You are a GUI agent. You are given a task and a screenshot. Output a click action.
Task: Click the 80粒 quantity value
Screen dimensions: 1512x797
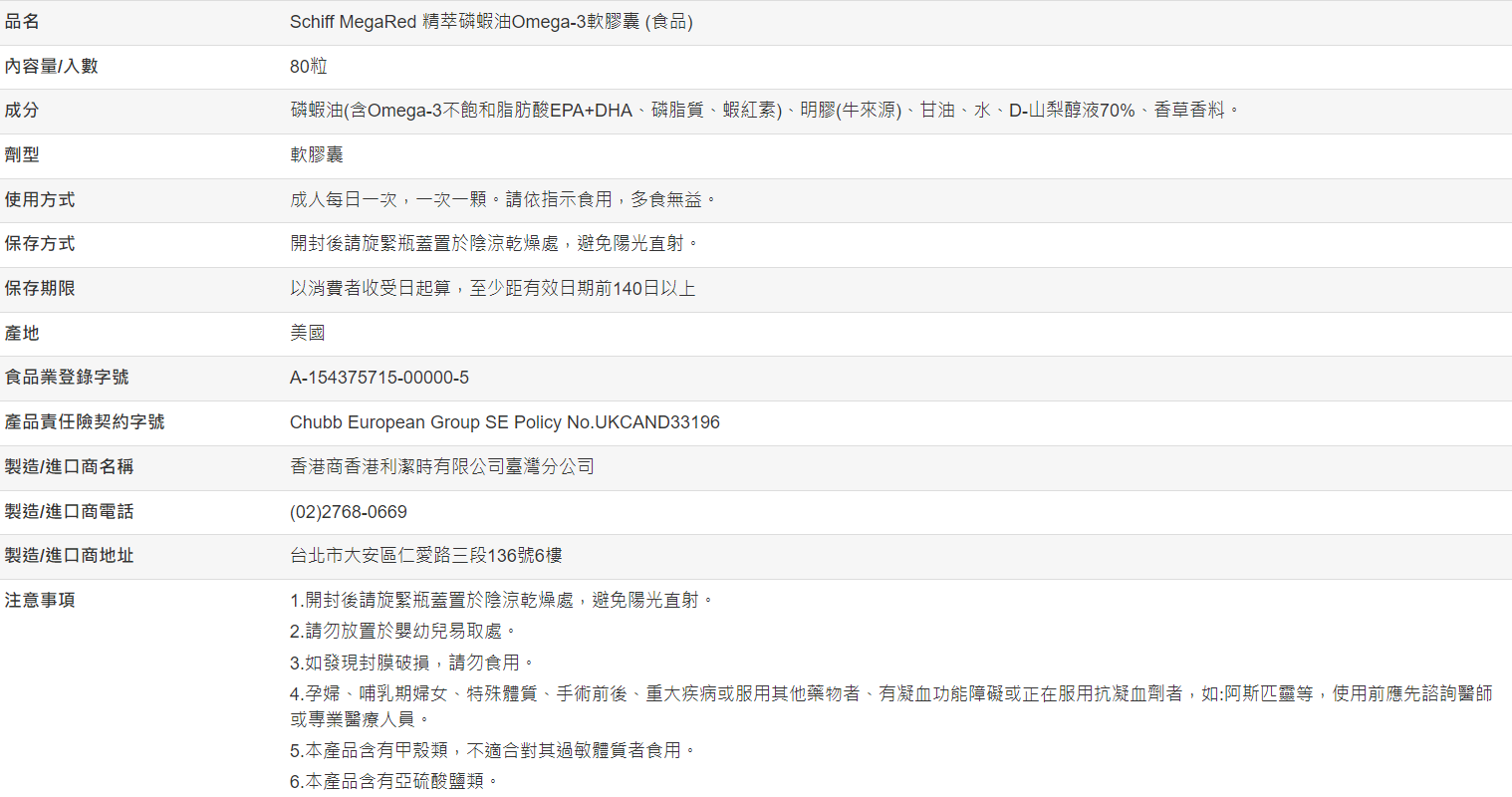308,67
